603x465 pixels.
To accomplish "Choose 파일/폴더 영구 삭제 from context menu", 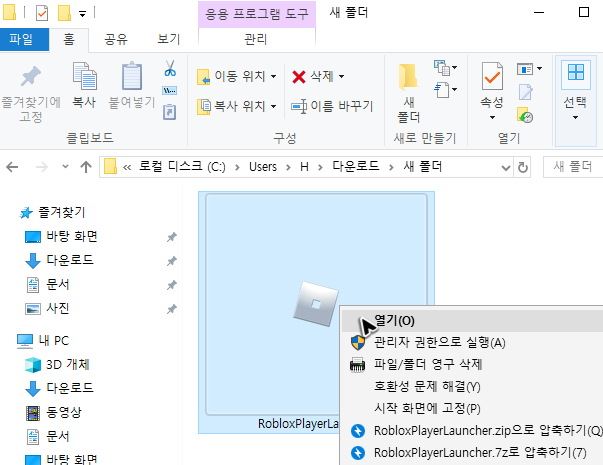I will 472,364.
